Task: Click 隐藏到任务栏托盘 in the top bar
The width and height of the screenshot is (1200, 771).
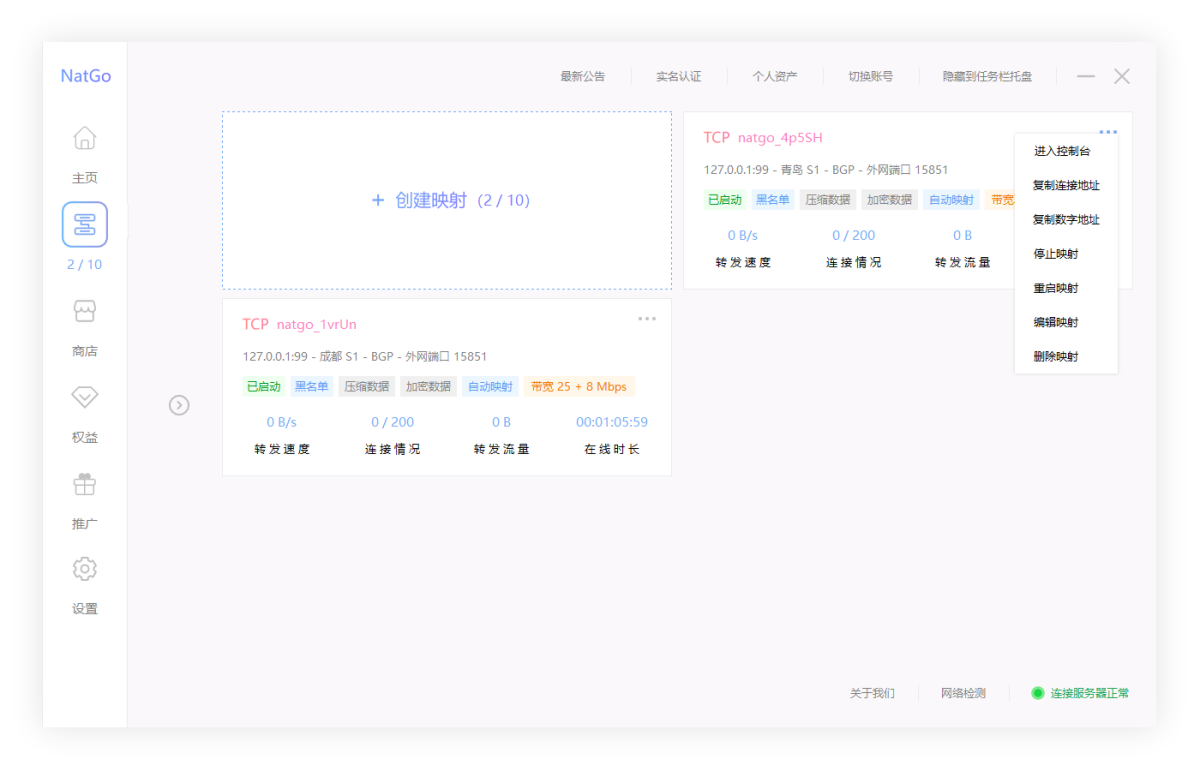Action: tap(987, 76)
